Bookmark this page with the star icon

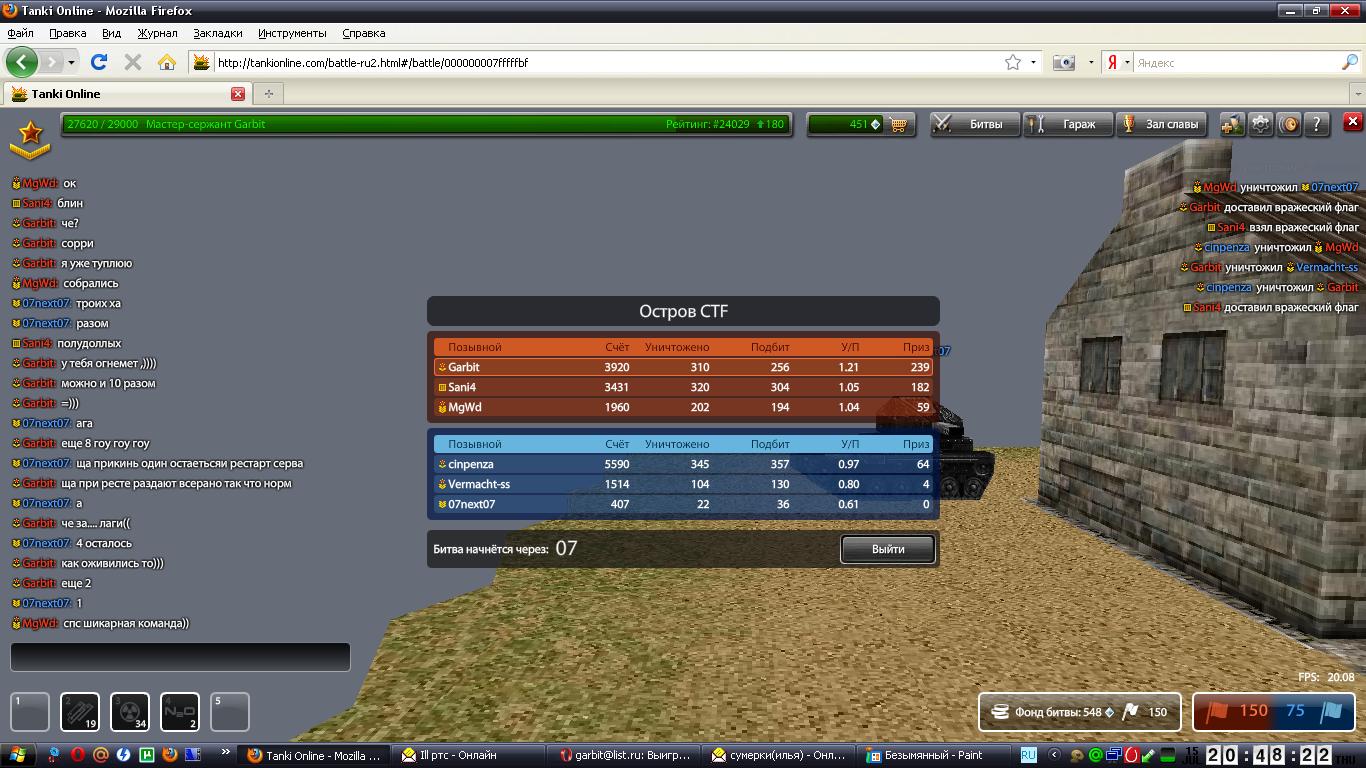(1013, 62)
